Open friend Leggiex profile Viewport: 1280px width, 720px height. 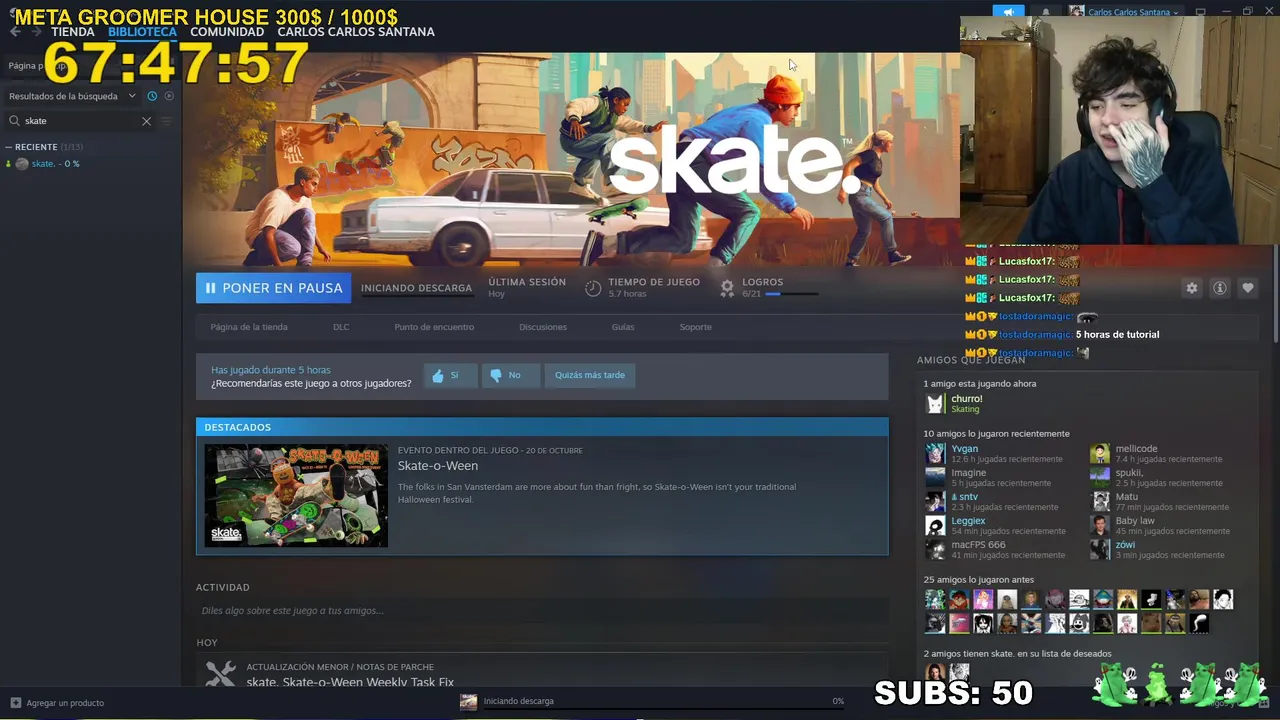pyautogui.click(x=968, y=521)
